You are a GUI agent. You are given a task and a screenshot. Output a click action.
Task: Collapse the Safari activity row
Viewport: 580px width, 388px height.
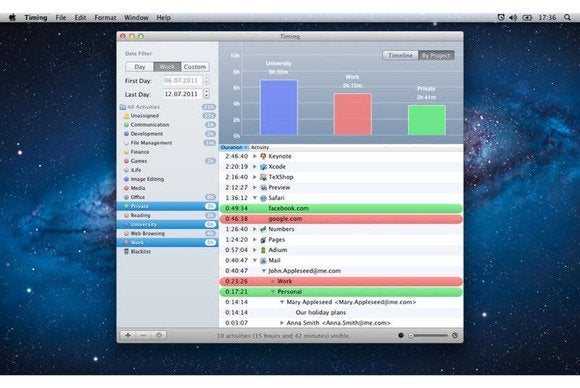click(x=255, y=198)
